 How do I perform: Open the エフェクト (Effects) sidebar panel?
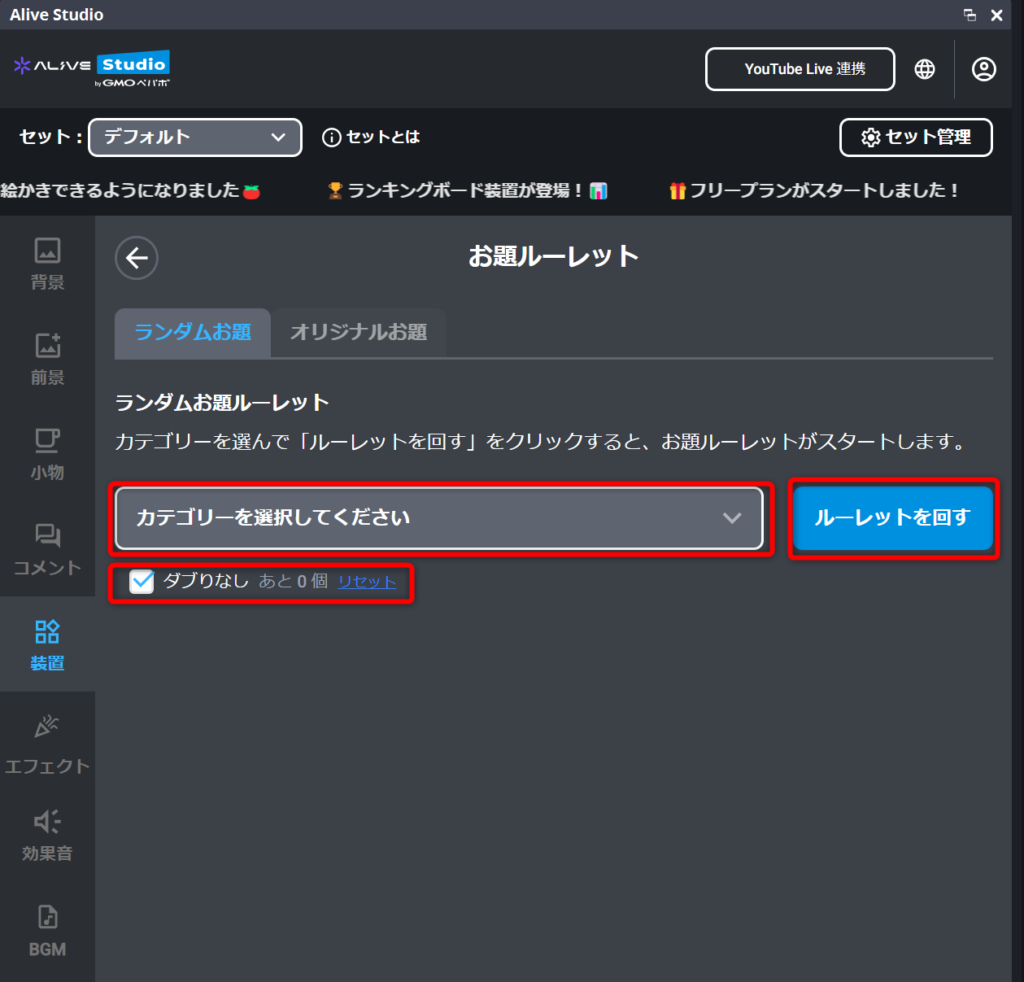click(x=47, y=742)
